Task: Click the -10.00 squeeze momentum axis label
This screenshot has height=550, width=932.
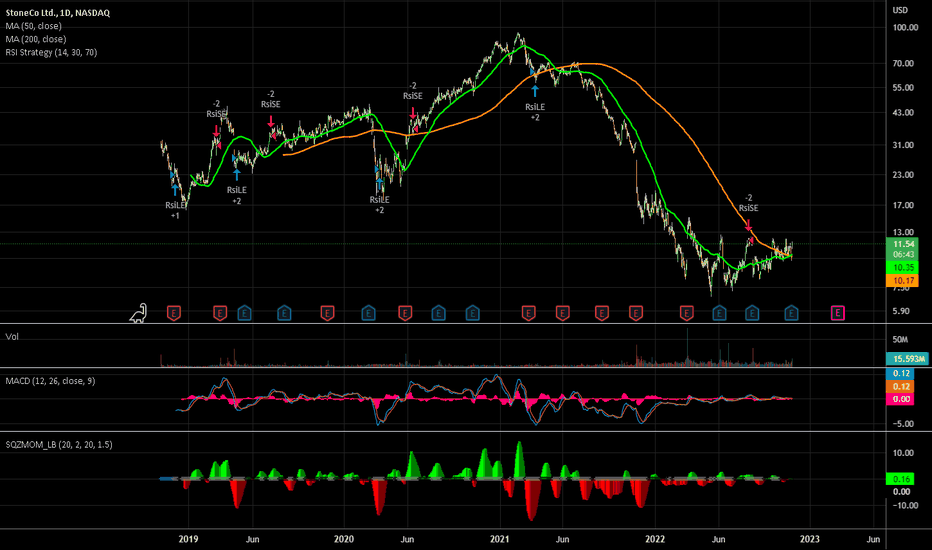Action: coord(904,505)
